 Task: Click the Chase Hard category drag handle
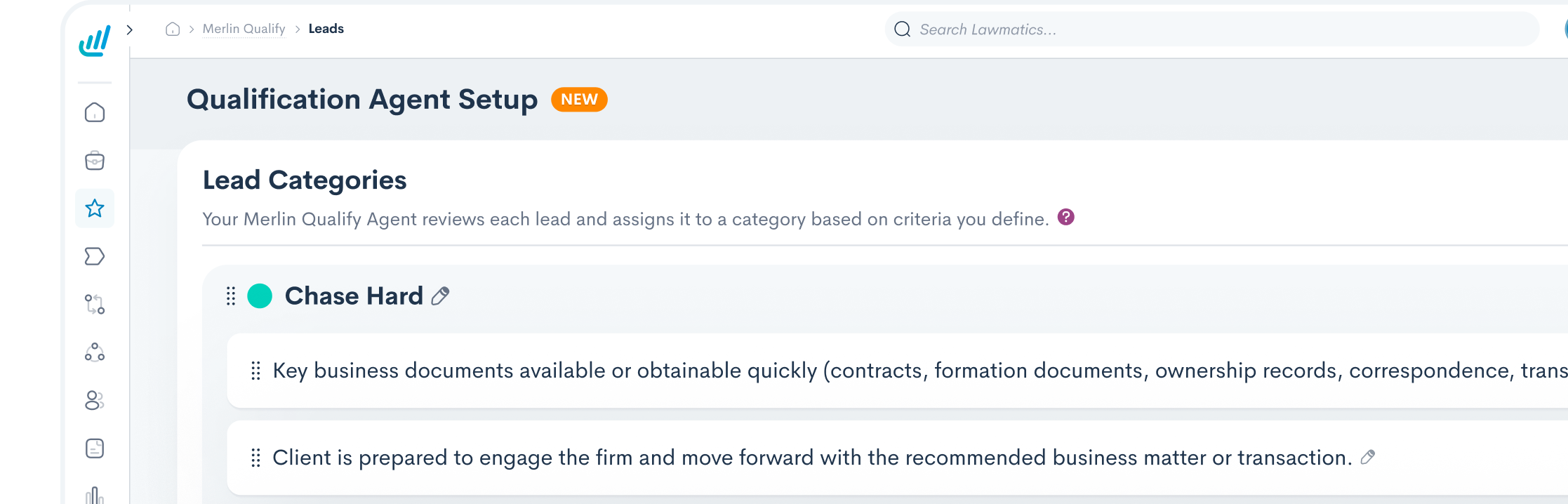231,296
